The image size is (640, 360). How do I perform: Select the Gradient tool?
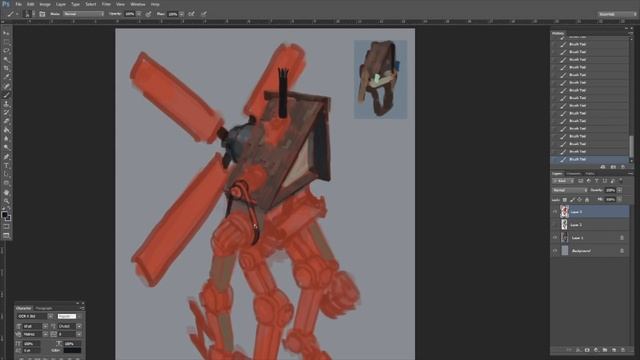6,130
